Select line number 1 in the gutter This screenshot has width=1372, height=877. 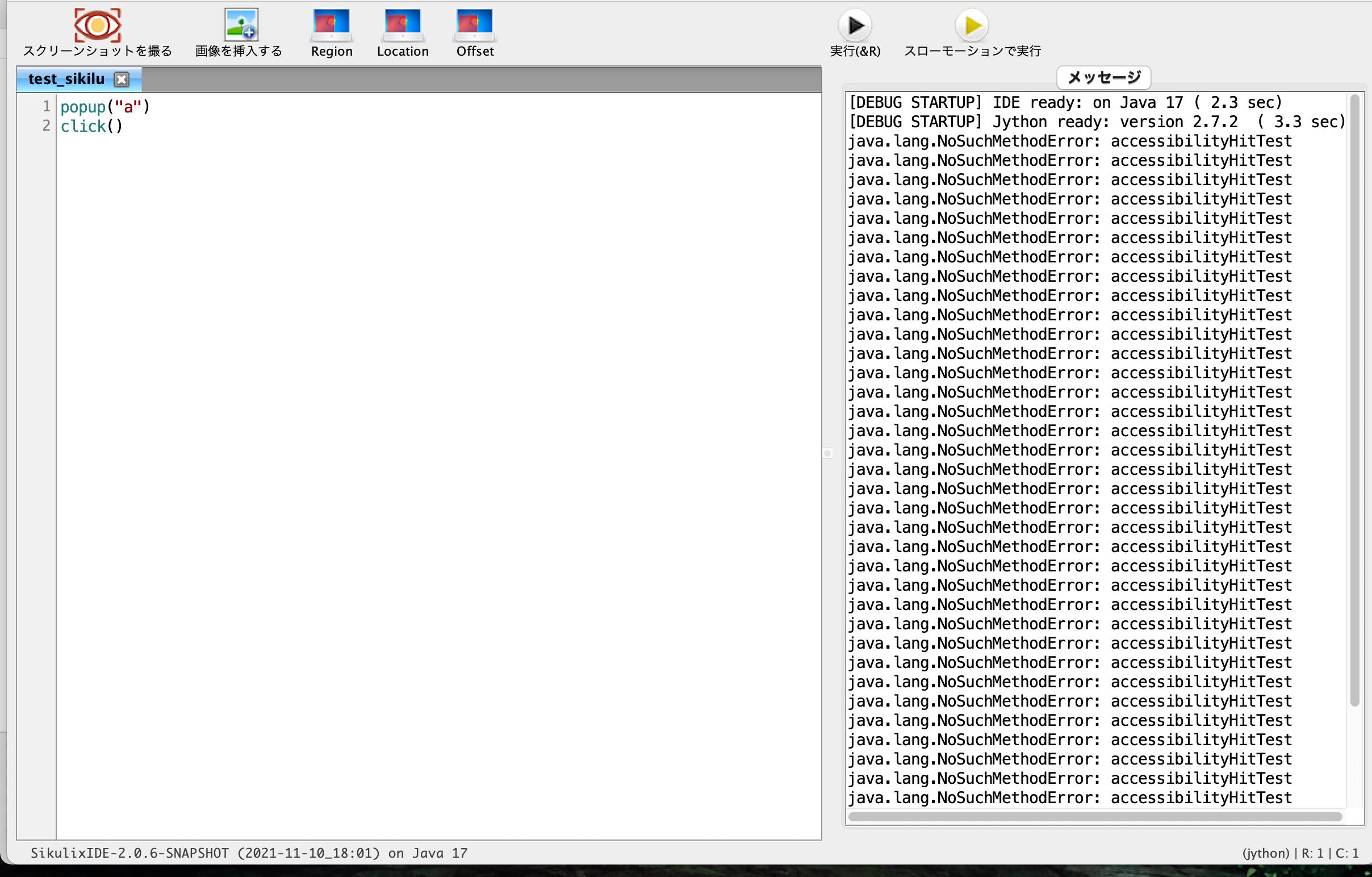pos(45,106)
